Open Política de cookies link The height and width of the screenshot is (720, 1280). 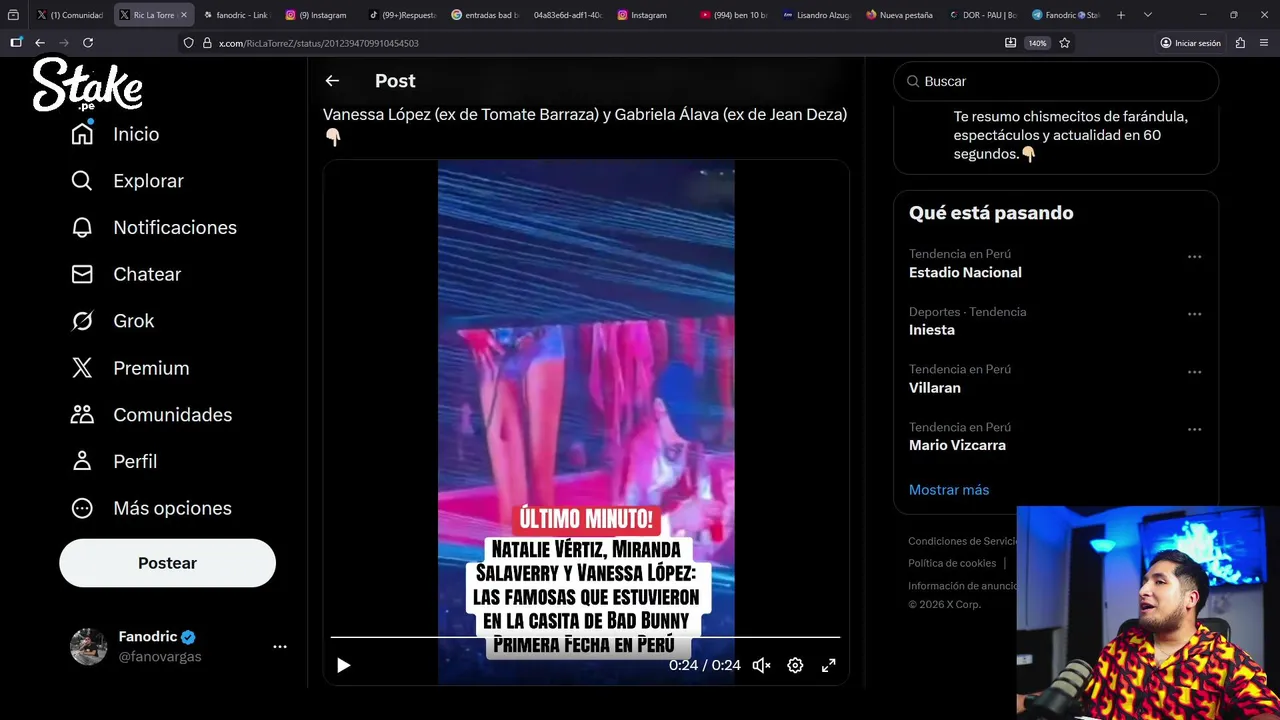point(952,563)
